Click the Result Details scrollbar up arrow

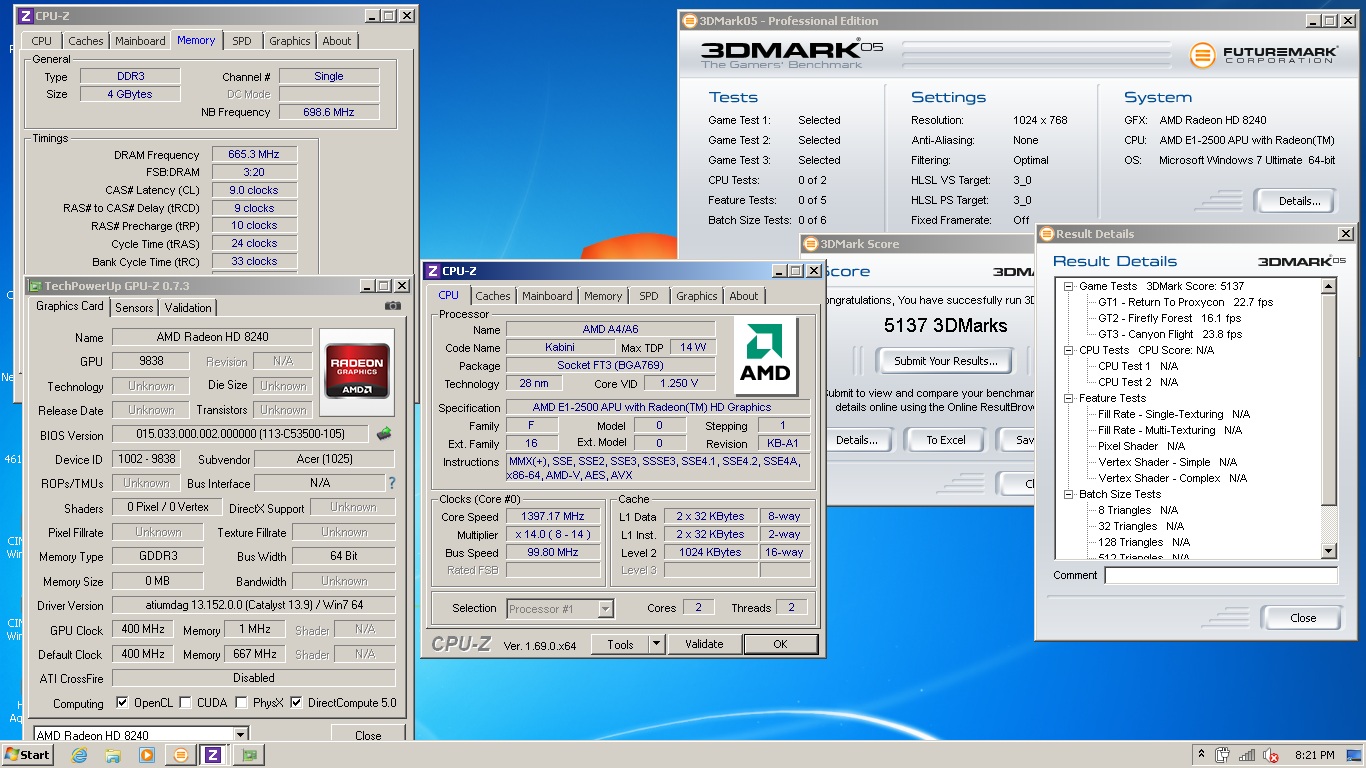pyautogui.click(x=1329, y=286)
